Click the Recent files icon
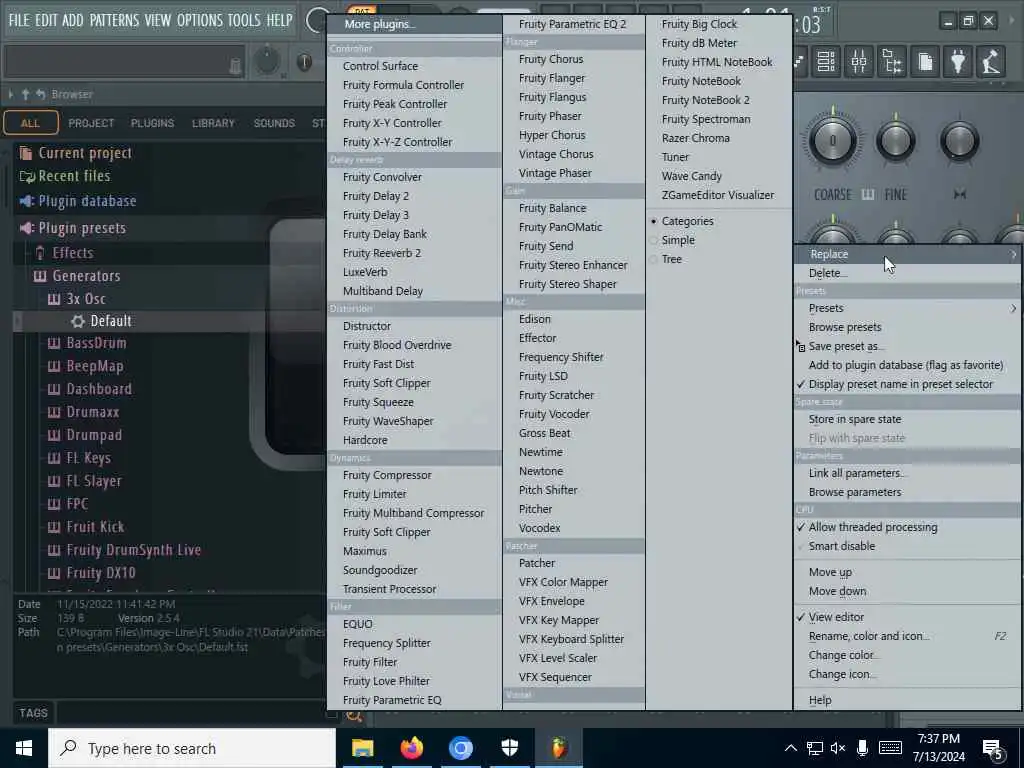Image resolution: width=1024 pixels, height=768 pixels. tap(27, 176)
